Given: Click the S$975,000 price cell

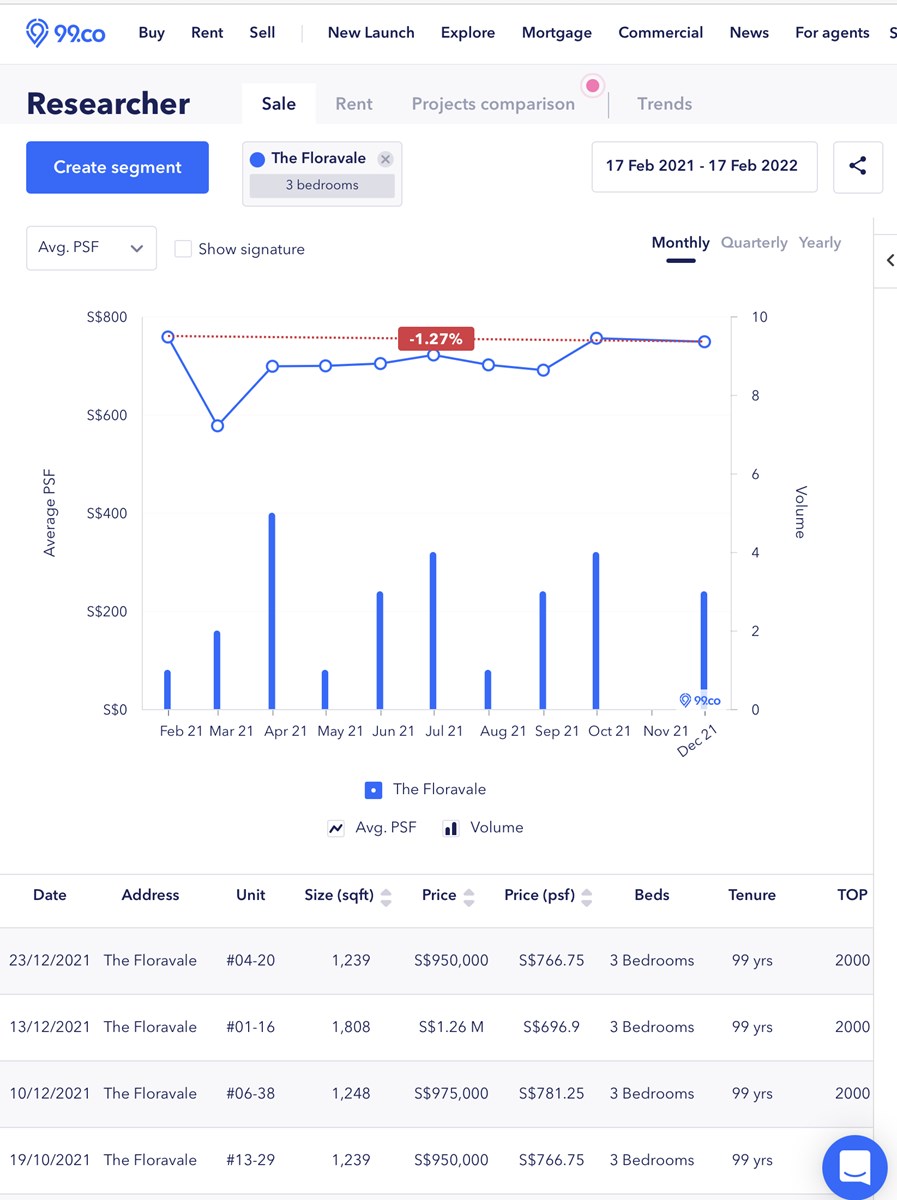Looking at the screenshot, I should pyautogui.click(x=451, y=1094).
